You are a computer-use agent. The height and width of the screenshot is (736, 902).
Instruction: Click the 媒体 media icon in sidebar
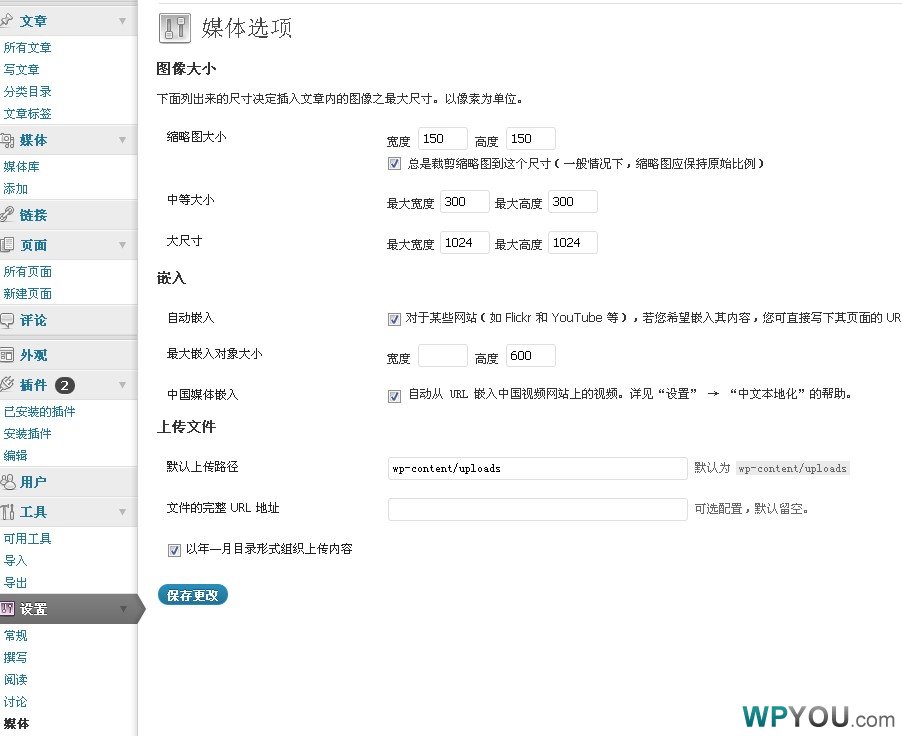7,140
